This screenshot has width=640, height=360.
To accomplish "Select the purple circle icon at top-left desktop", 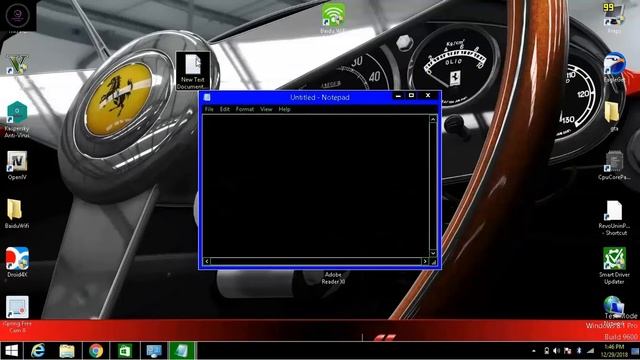I will [18, 15].
